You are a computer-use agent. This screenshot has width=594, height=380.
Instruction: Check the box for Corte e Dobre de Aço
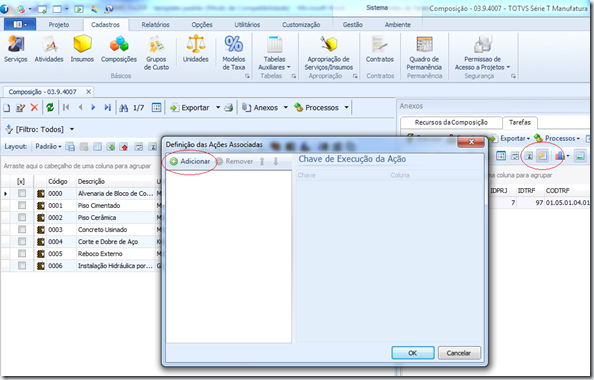pyautogui.click(x=22, y=241)
